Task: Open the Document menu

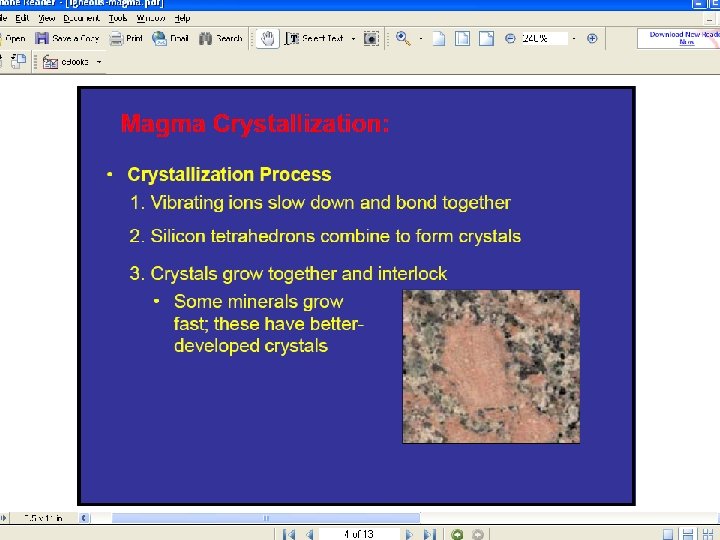Action: click(x=81, y=18)
